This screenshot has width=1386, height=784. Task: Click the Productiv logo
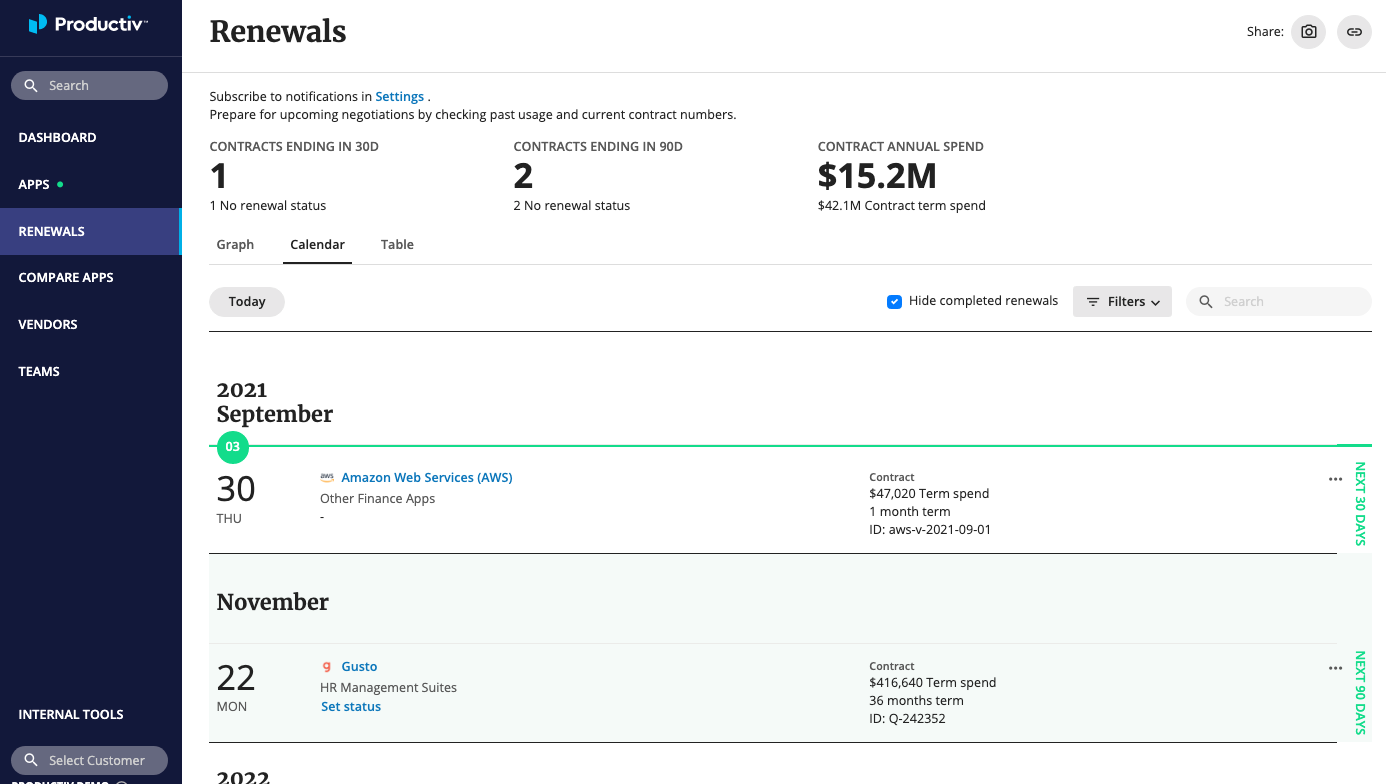click(x=88, y=24)
